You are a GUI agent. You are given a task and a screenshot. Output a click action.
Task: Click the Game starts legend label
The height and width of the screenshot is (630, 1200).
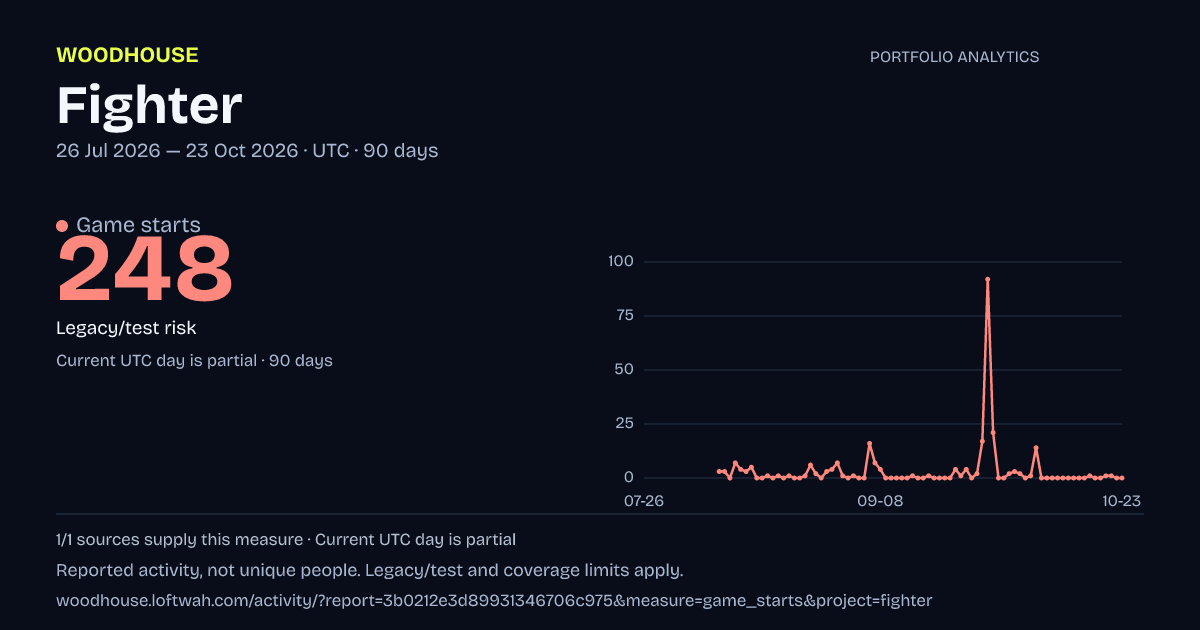[138, 225]
